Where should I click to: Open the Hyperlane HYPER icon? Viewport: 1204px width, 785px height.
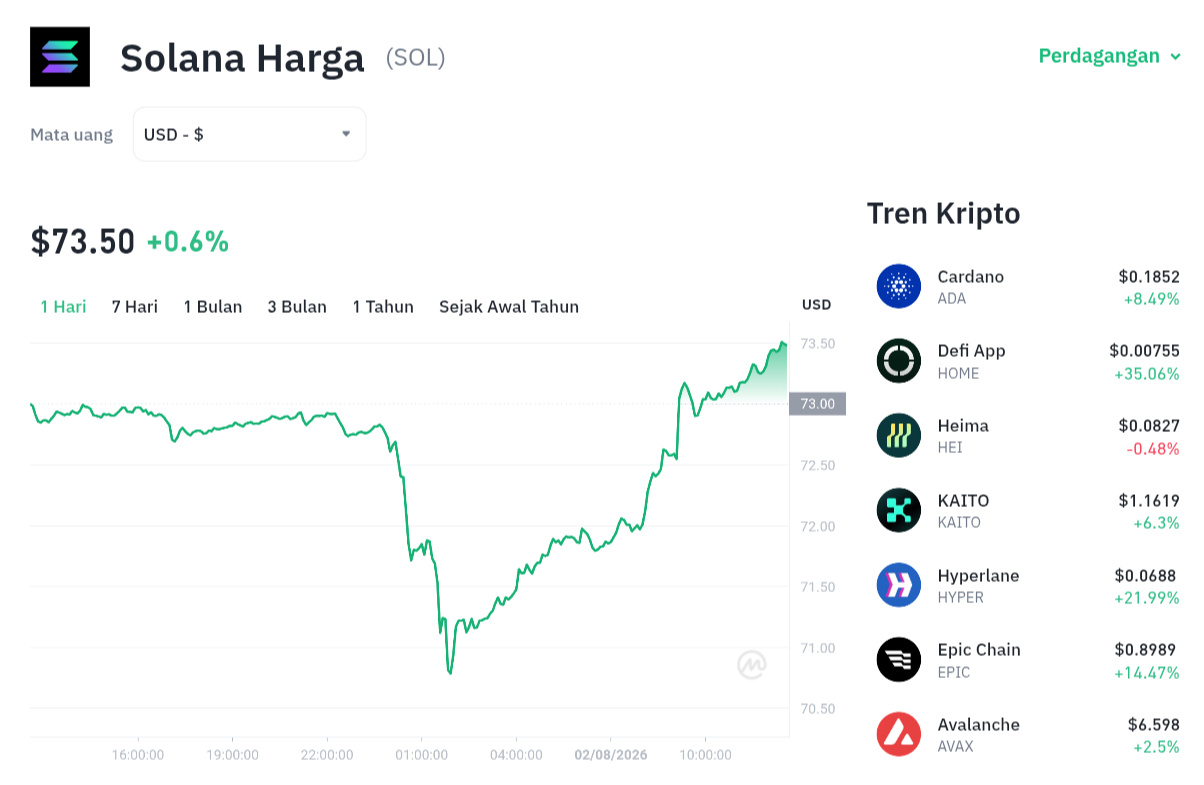pyautogui.click(x=899, y=585)
